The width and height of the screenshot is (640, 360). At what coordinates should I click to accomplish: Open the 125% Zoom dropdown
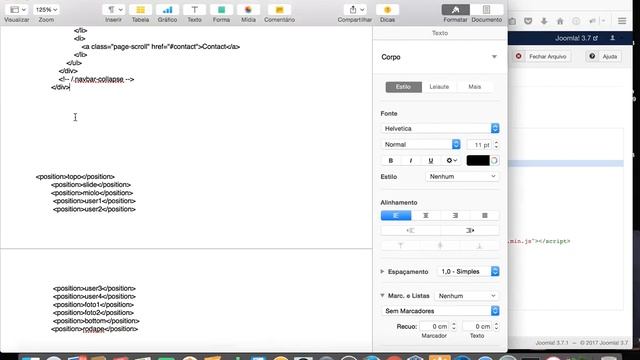tap(46, 9)
